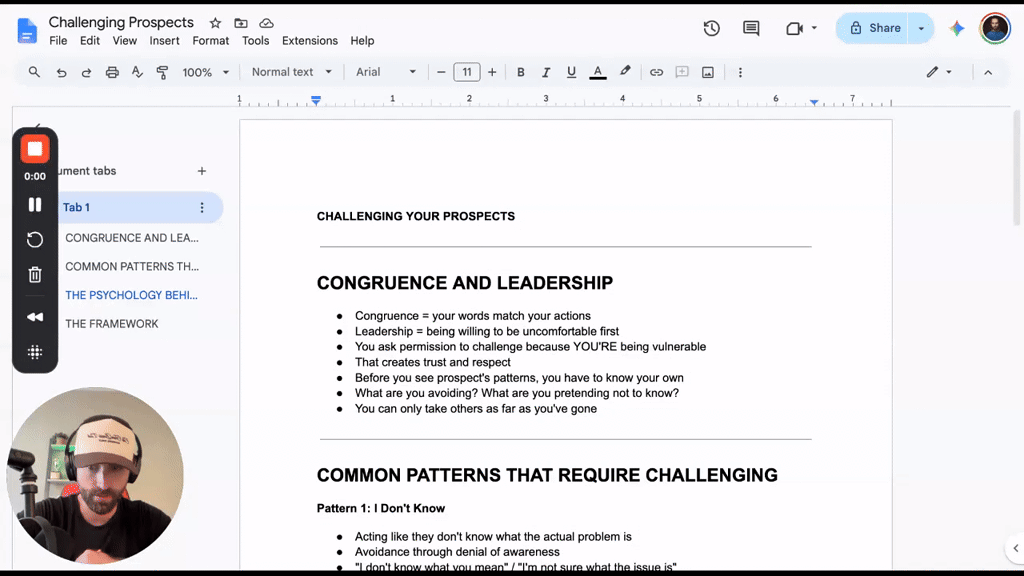Screen dimensions: 1024x576
Task: Jump to THE PSYCHOLOGY BEHI... outline heading
Action: [x=131, y=295]
